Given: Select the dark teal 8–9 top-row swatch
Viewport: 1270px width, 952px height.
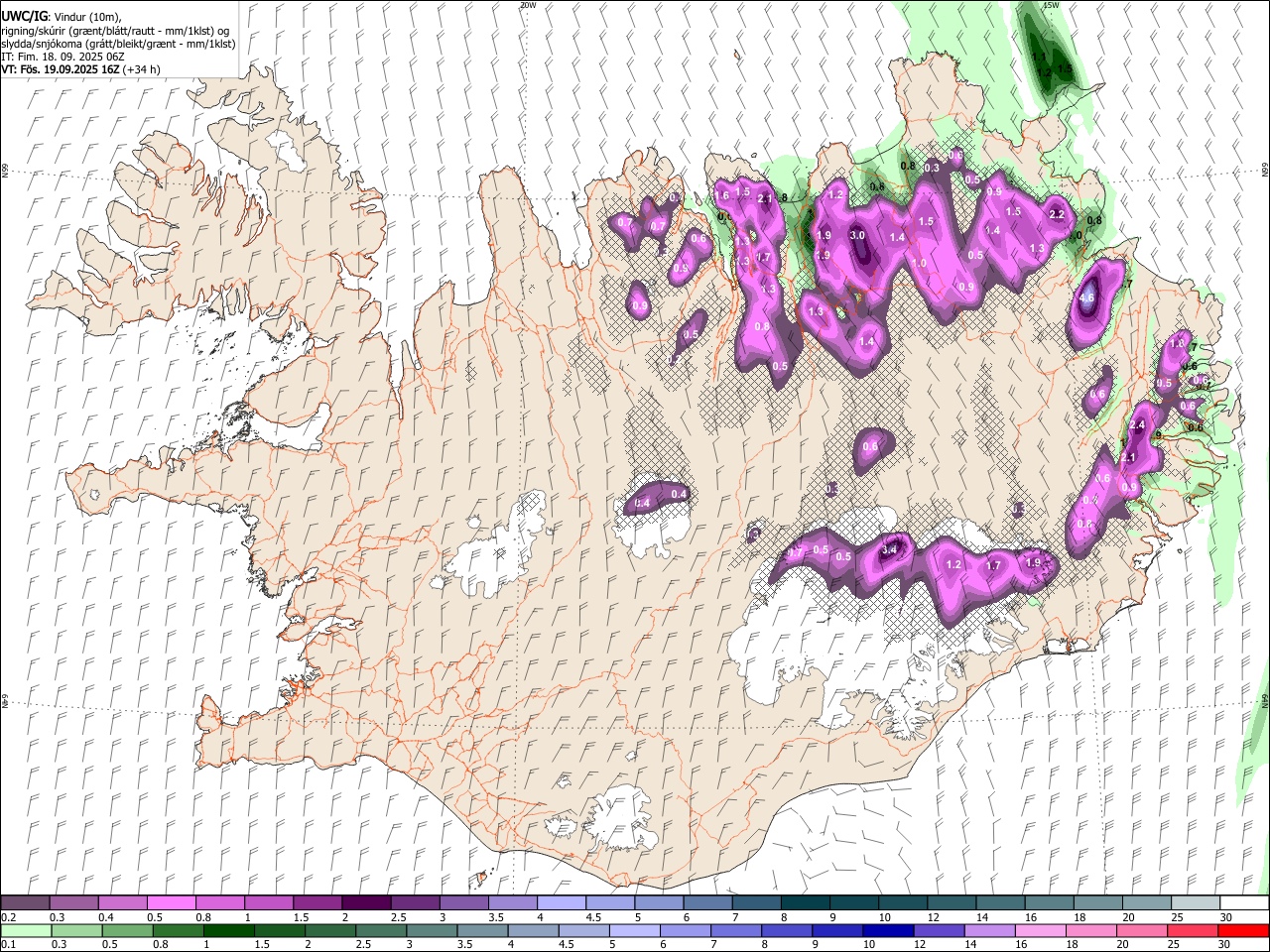Looking at the screenshot, I should click(806, 903).
